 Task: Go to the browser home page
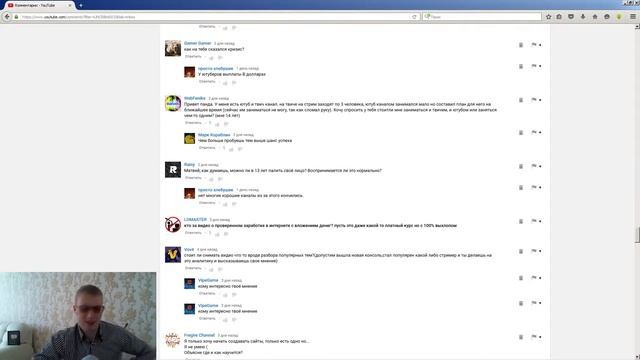point(595,17)
